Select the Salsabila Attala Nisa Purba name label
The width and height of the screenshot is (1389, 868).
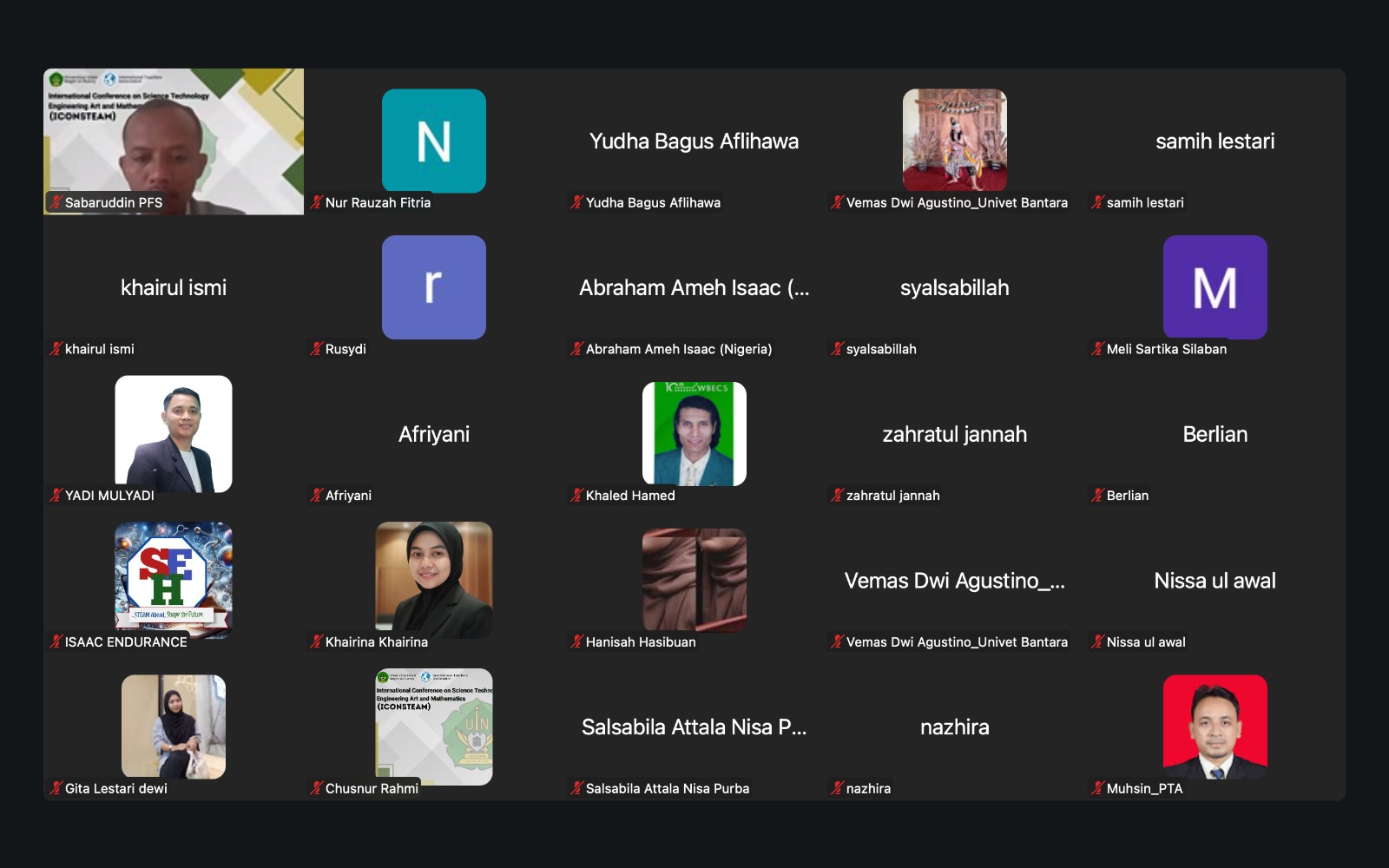[x=667, y=788]
